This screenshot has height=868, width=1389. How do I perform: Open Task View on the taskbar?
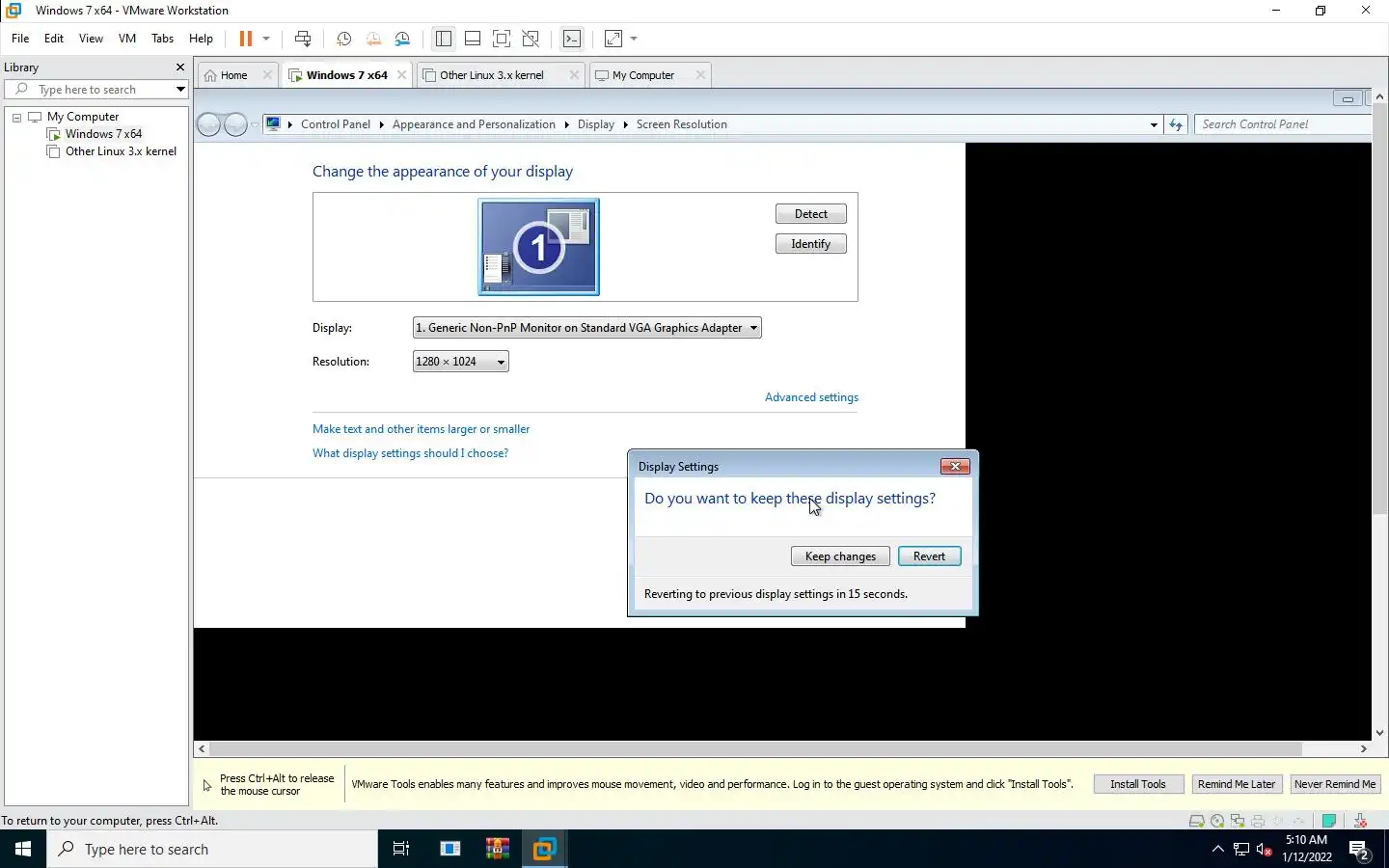tap(401, 849)
